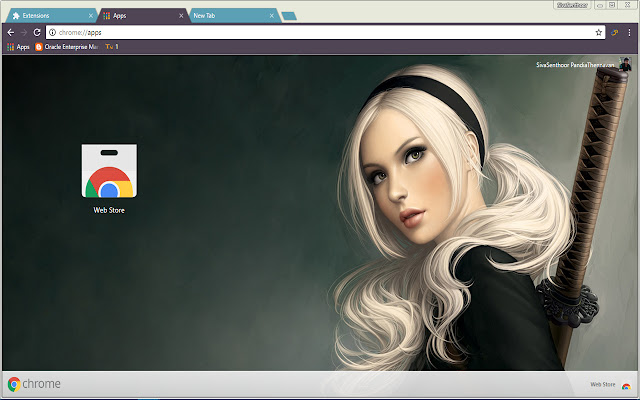Bookmark this page with the star
The width and height of the screenshot is (640, 400).
tap(598, 32)
